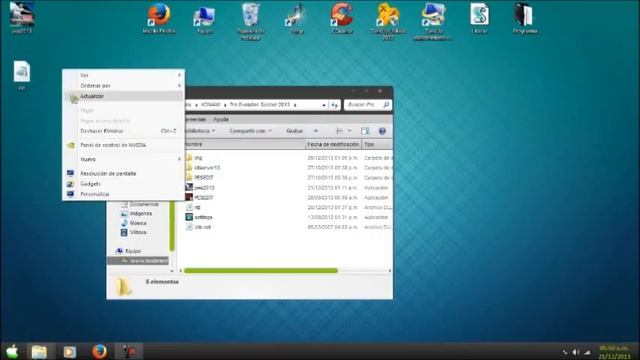Open the Equipo computer desktop icon
The image size is (640, 360).
(x=204, y=19)
